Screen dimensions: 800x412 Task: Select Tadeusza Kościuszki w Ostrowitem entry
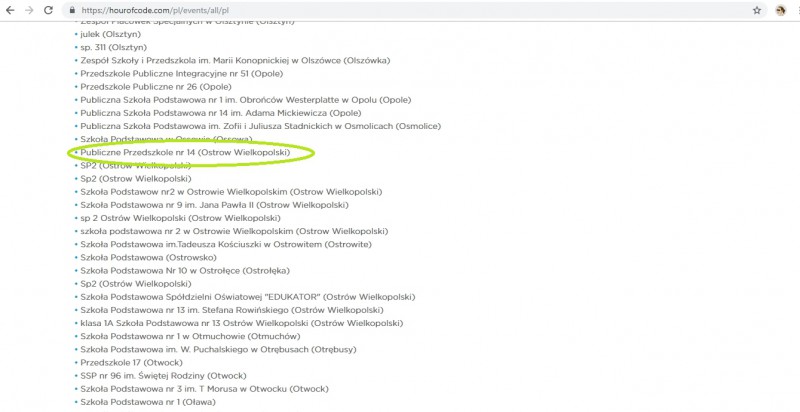(x=226, y=245)
